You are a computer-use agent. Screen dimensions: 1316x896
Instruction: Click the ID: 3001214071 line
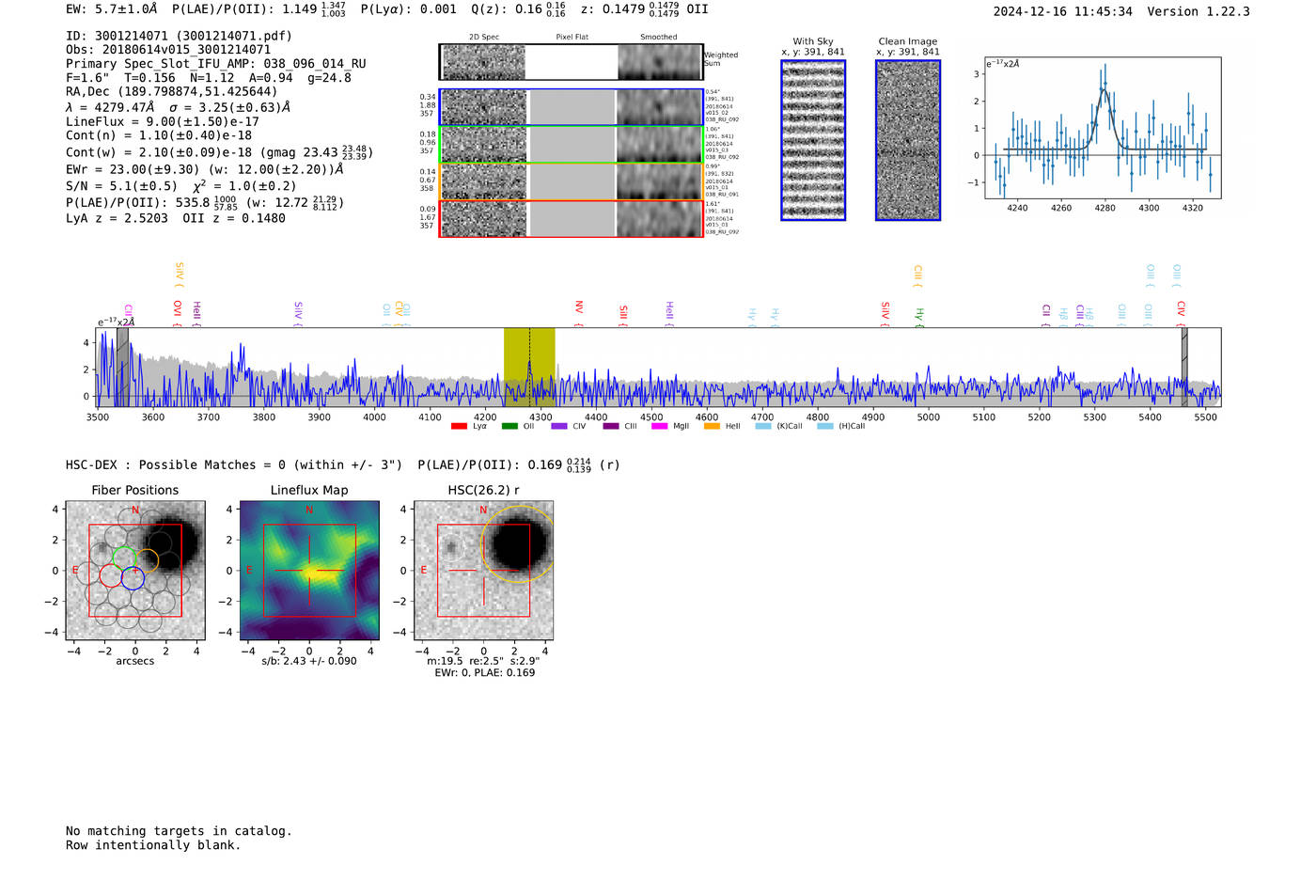coord(179,36)
